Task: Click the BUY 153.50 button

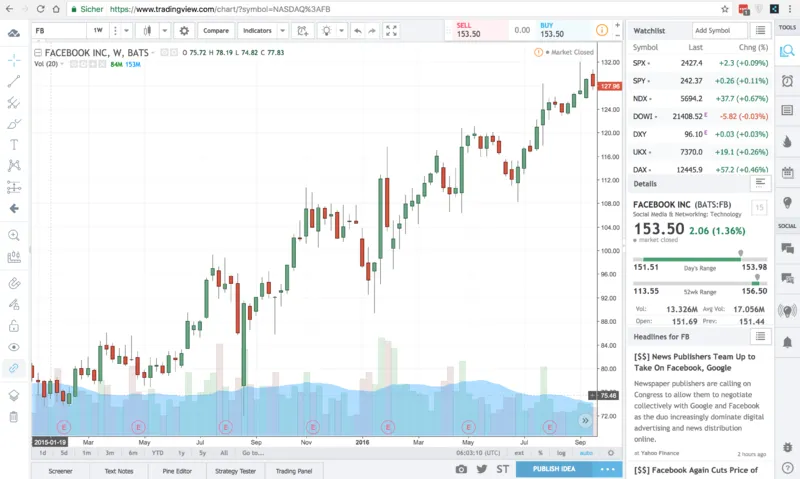Action: [563, 30]
